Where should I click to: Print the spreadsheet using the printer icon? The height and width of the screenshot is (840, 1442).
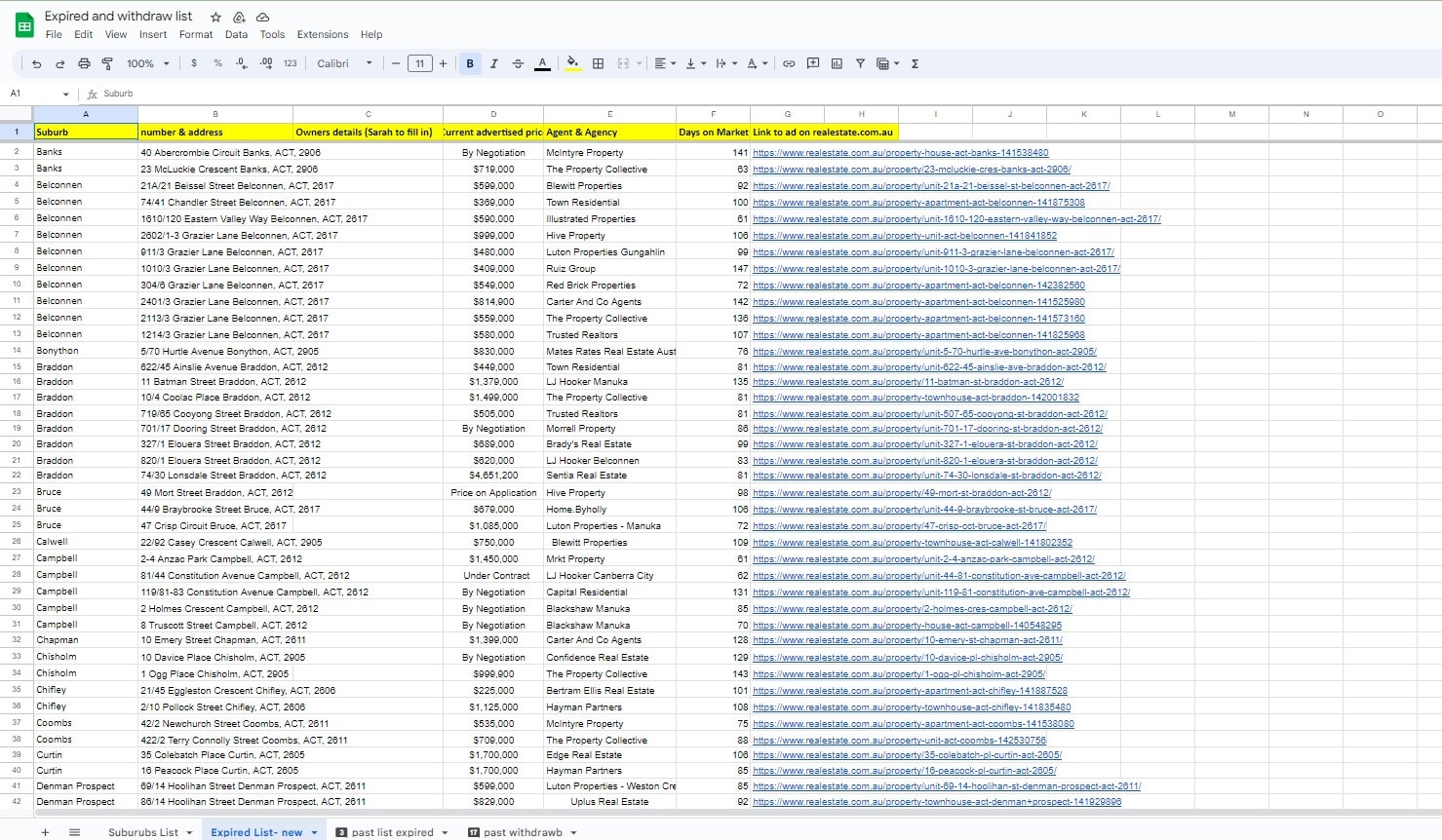point(84,63)
